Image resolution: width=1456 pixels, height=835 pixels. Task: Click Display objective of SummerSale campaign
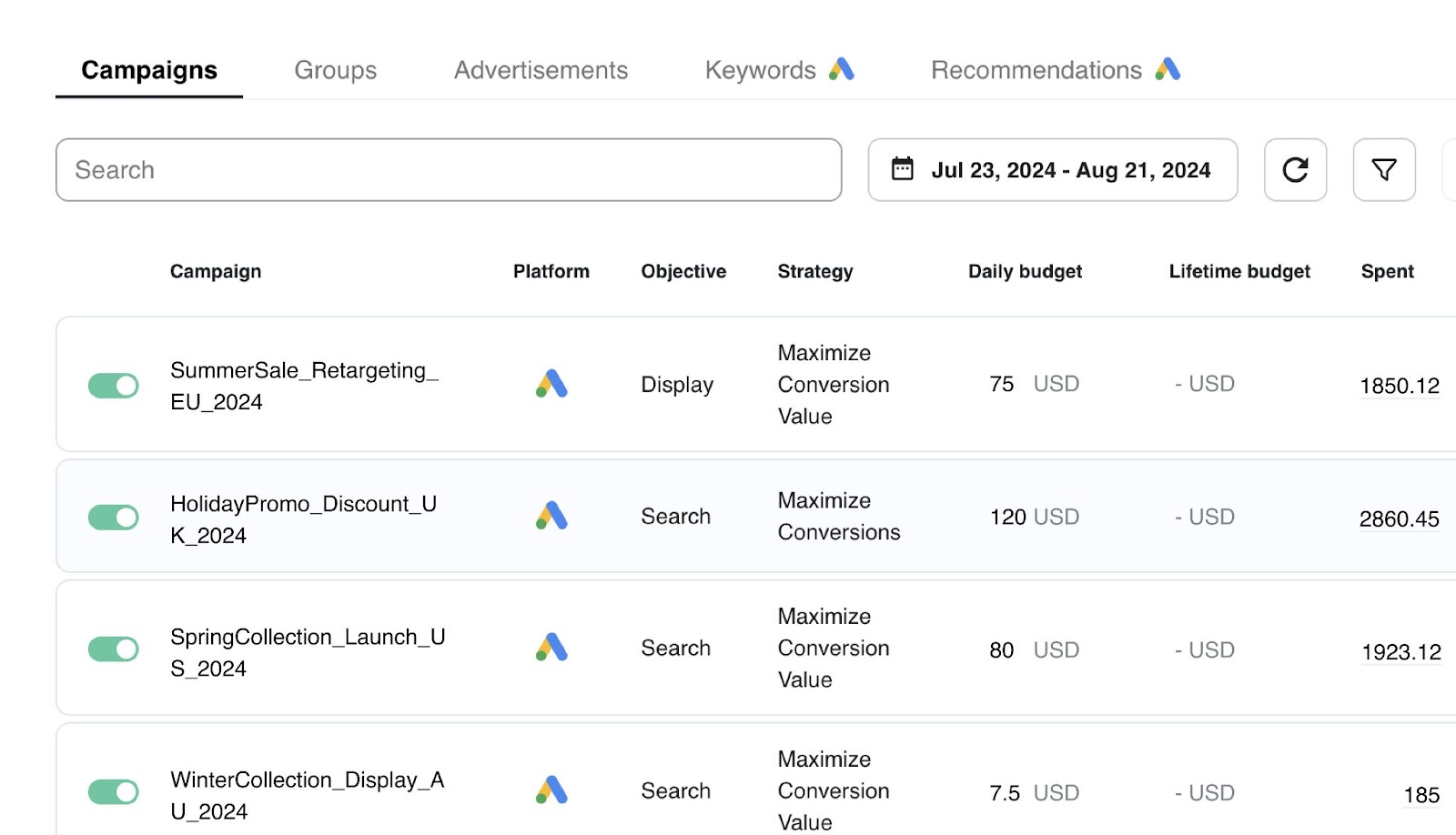(677, 385)
